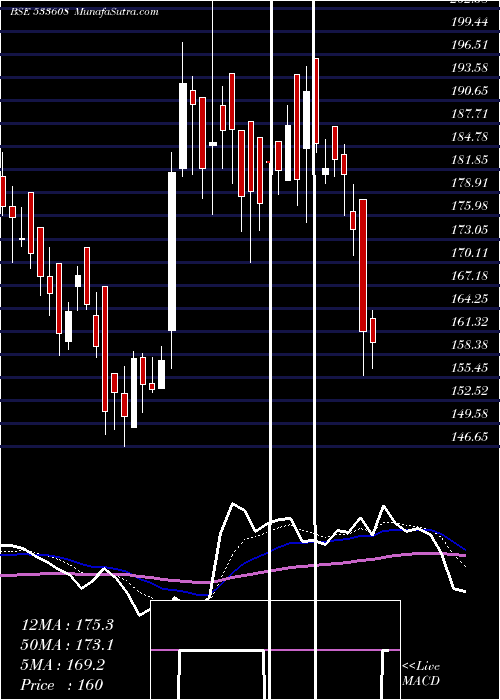Image resolution: width=500 pixels, height=700 pixels.
Task: Click the 149.58 price axis label
Action: [x=469, y=414]
